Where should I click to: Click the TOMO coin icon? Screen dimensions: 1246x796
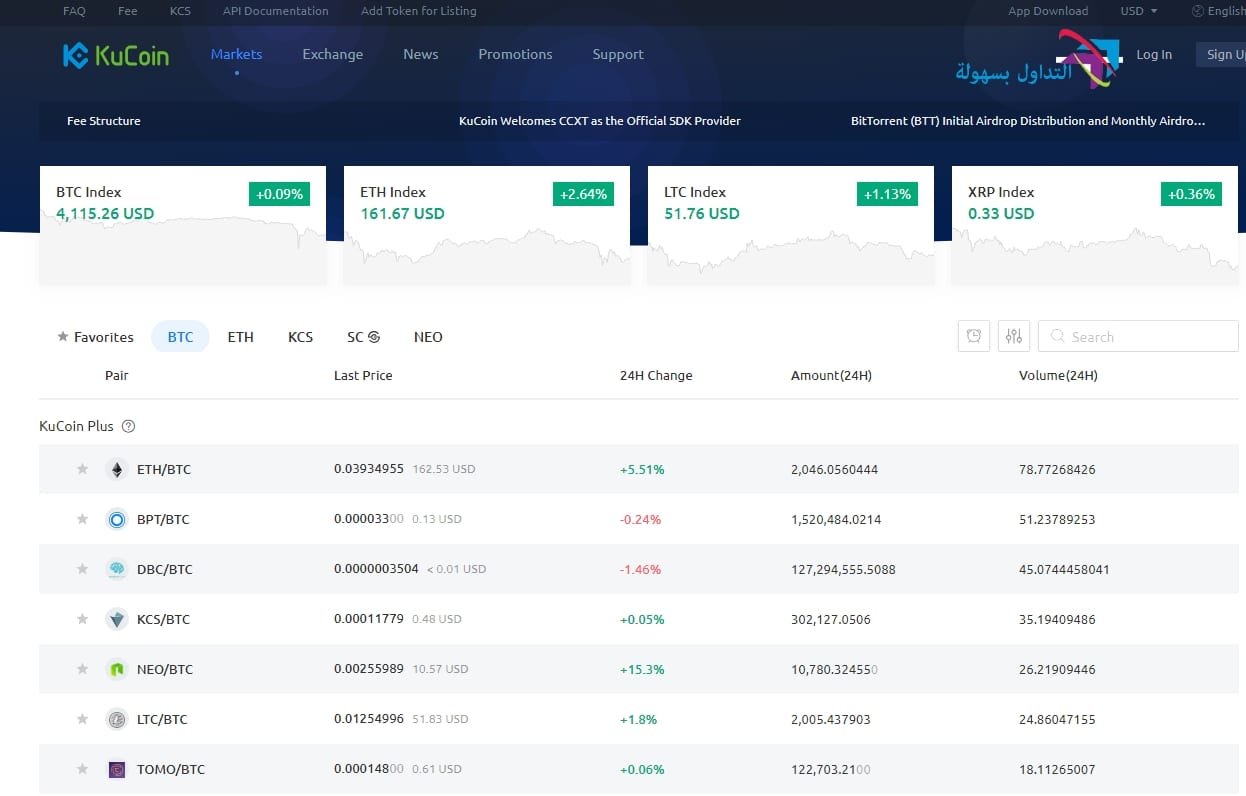[x=117, y=769]
